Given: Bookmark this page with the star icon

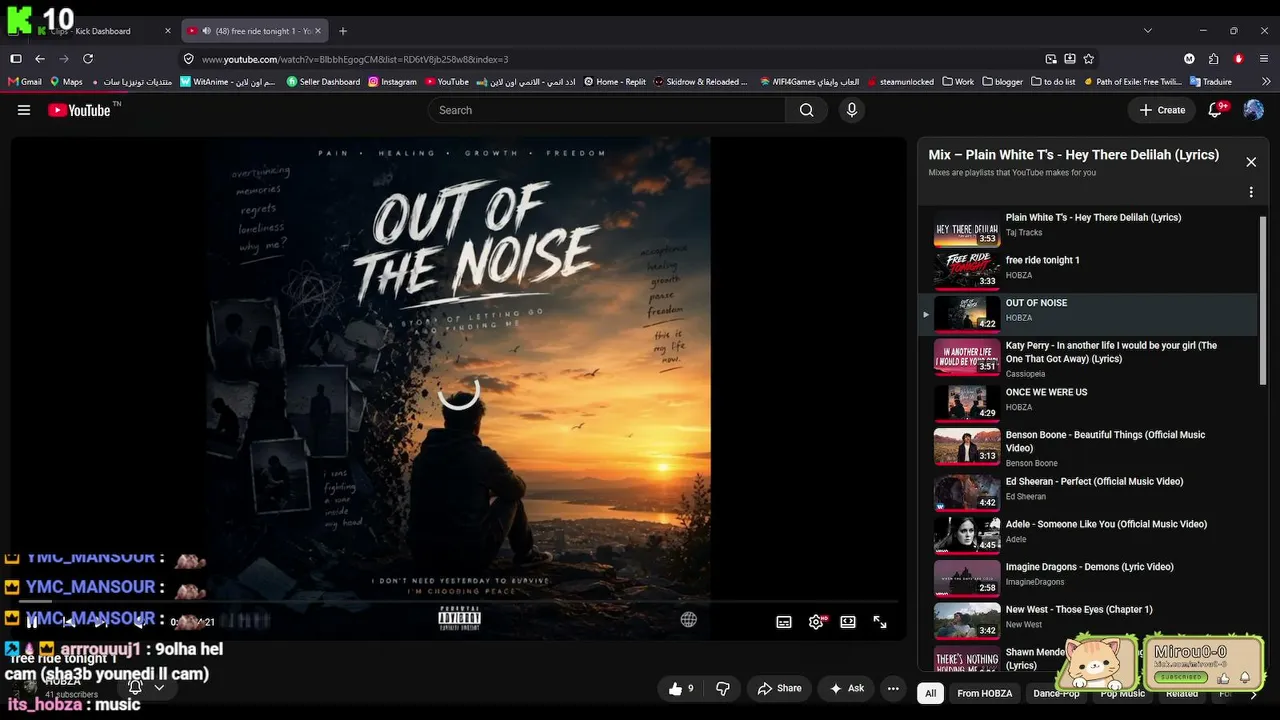Looking at the screenshot, I should pyautogui.click(x=1089, y=59).
